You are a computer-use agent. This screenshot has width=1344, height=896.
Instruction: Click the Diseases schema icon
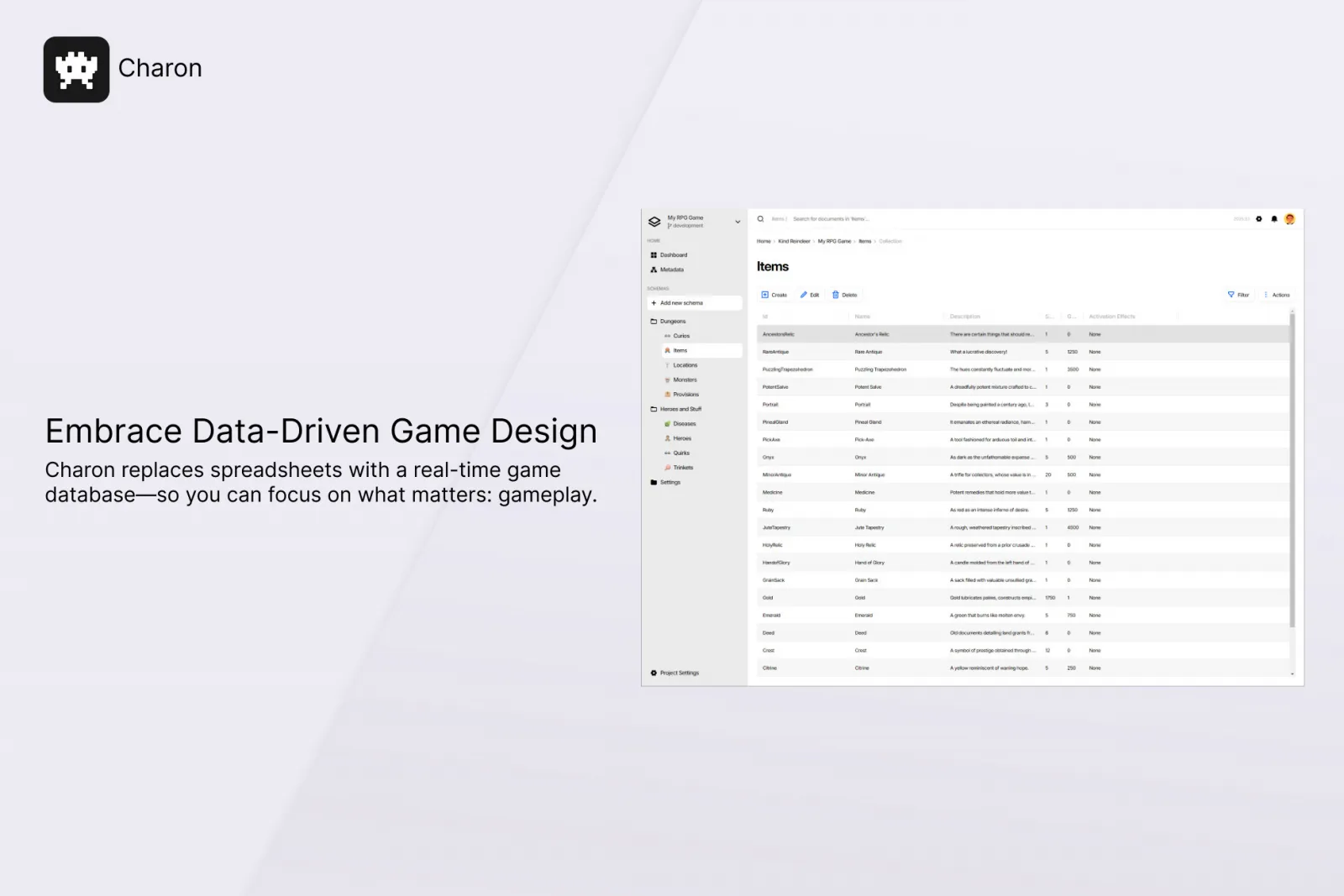[667, 423]
